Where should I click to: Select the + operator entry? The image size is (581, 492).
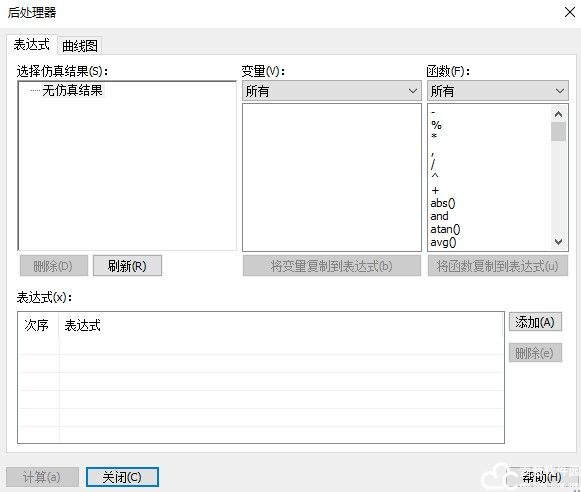point(435,190)
